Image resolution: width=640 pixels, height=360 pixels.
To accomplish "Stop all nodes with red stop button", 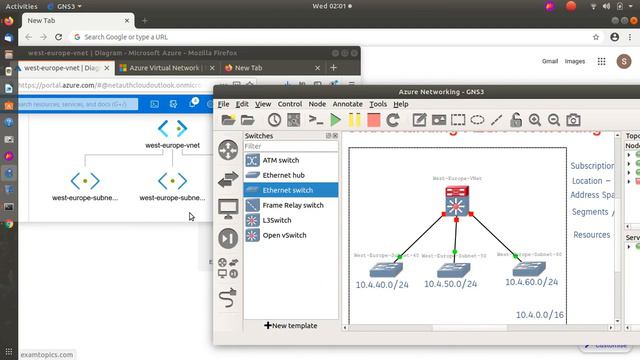I will (x=373, y=120).
